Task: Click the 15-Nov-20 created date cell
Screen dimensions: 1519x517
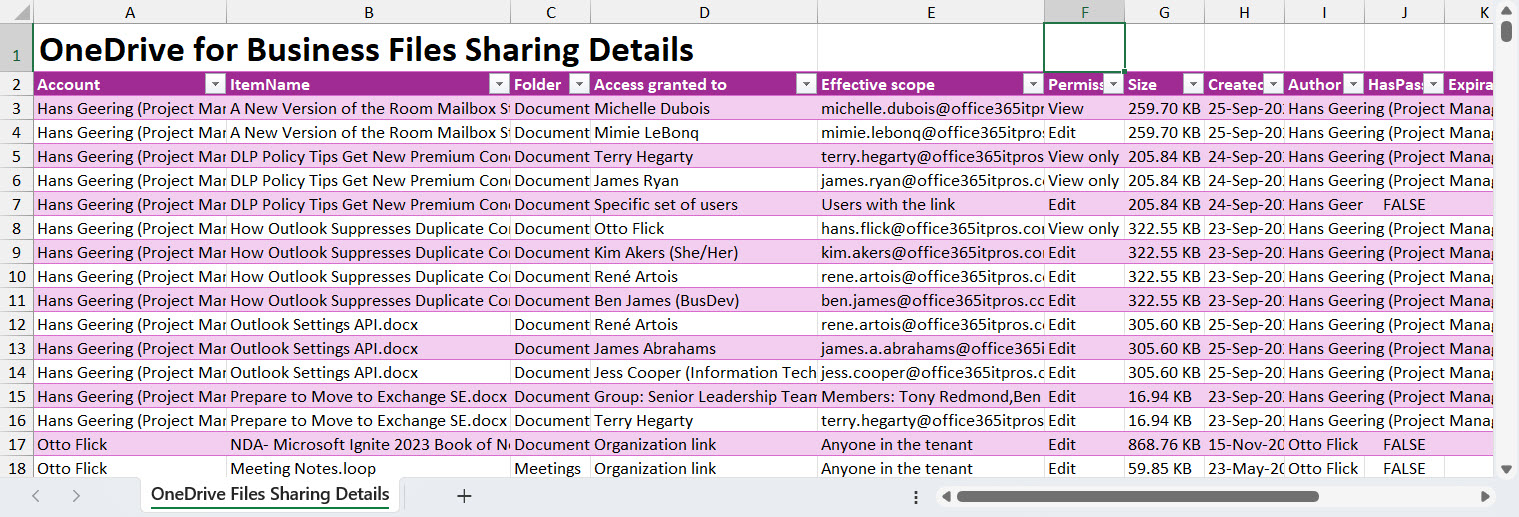Action: click(1245, 444)
